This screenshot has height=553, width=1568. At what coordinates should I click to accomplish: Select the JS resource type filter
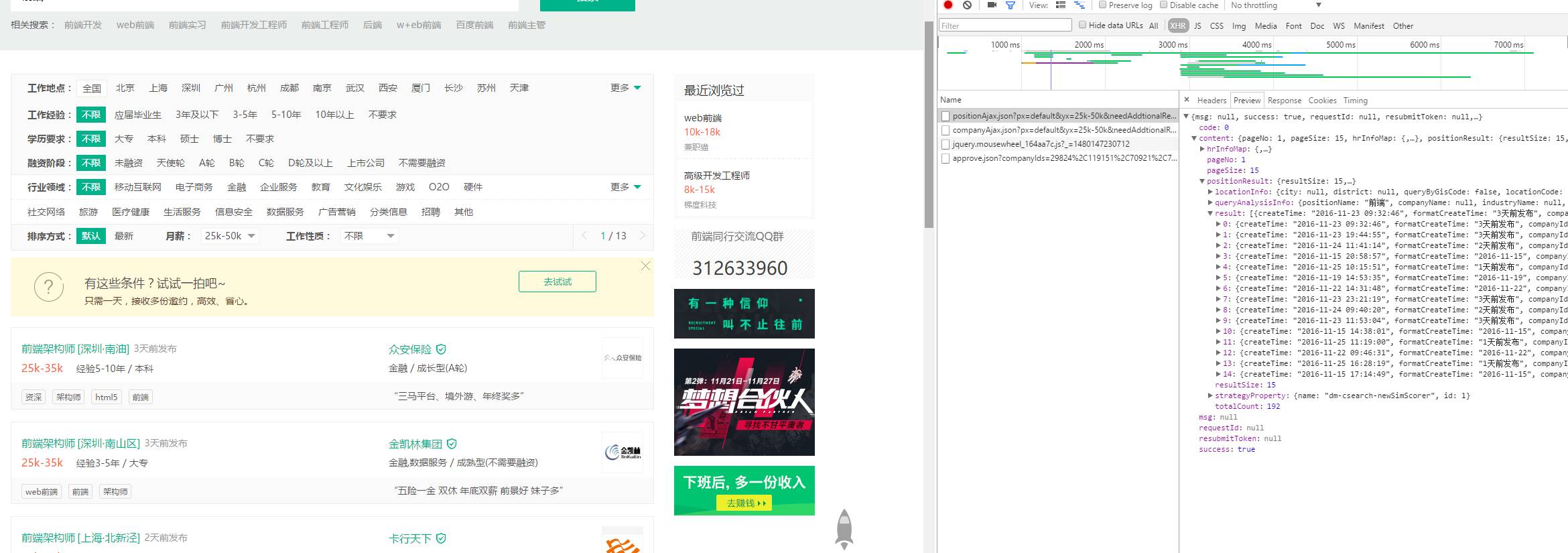click(x=1197, y=25)
